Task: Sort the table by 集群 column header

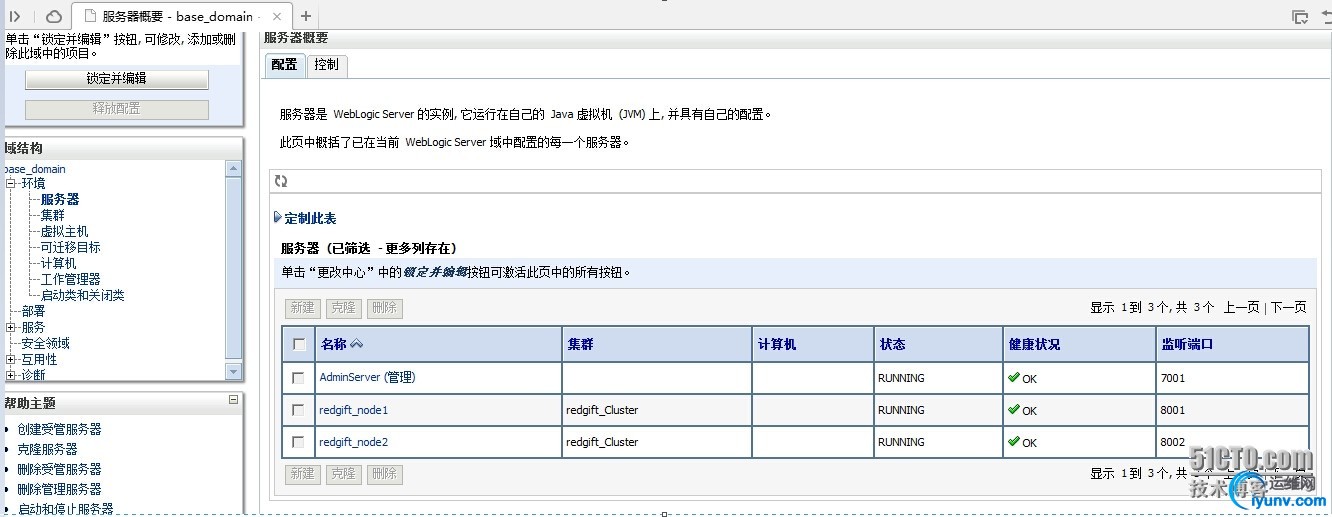Action: click(x=579, y=344)
